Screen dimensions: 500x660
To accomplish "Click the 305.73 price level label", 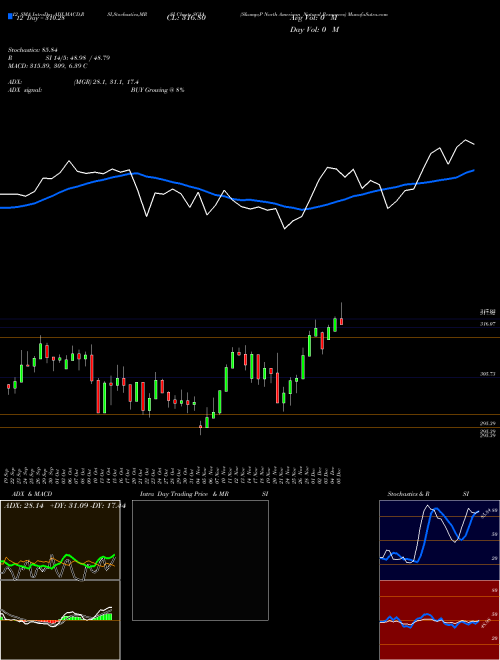I will tap(487, 373).
